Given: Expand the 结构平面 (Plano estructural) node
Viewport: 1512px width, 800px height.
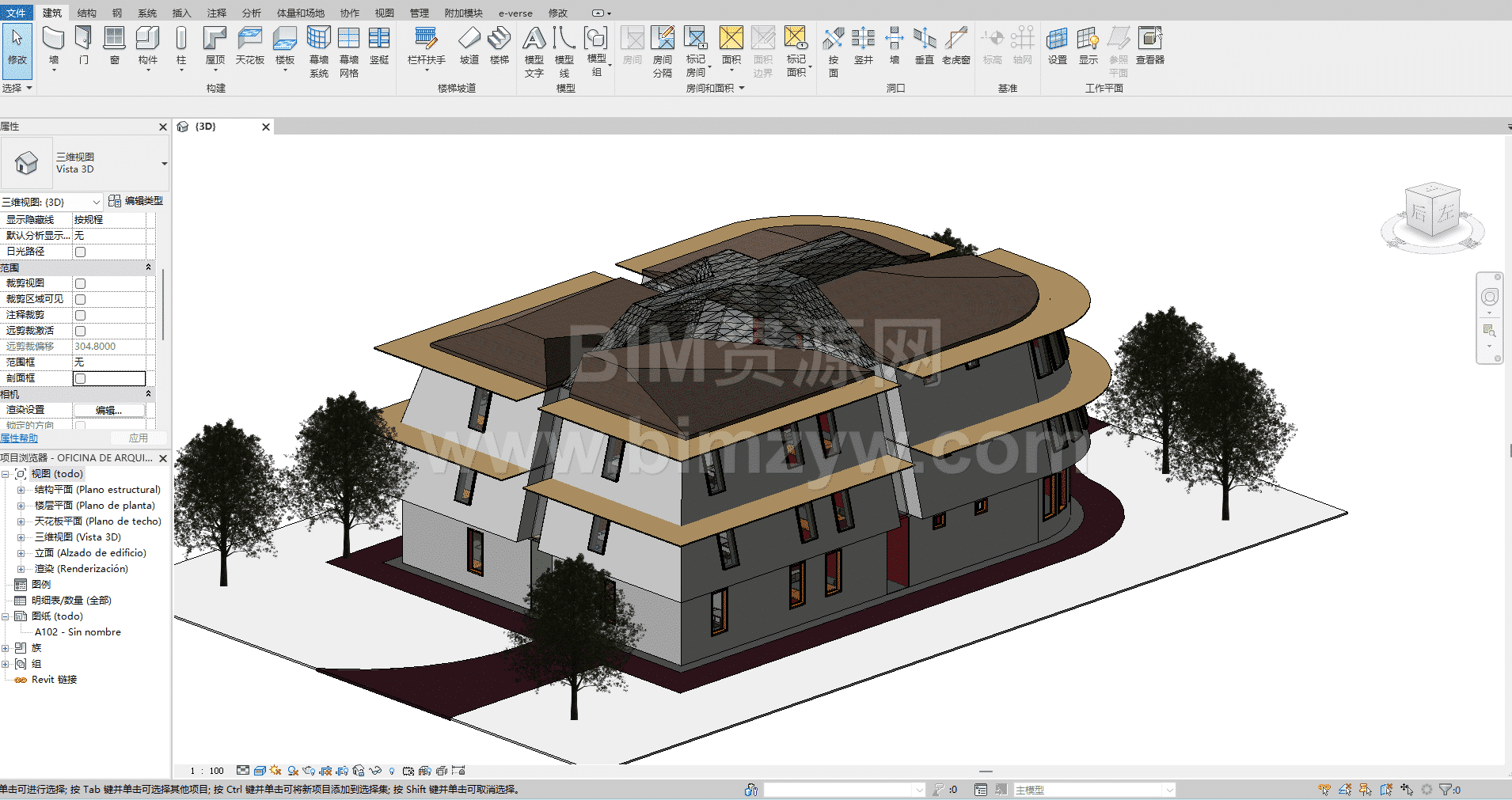Looking at the screenshot, I should click(21, 490).
